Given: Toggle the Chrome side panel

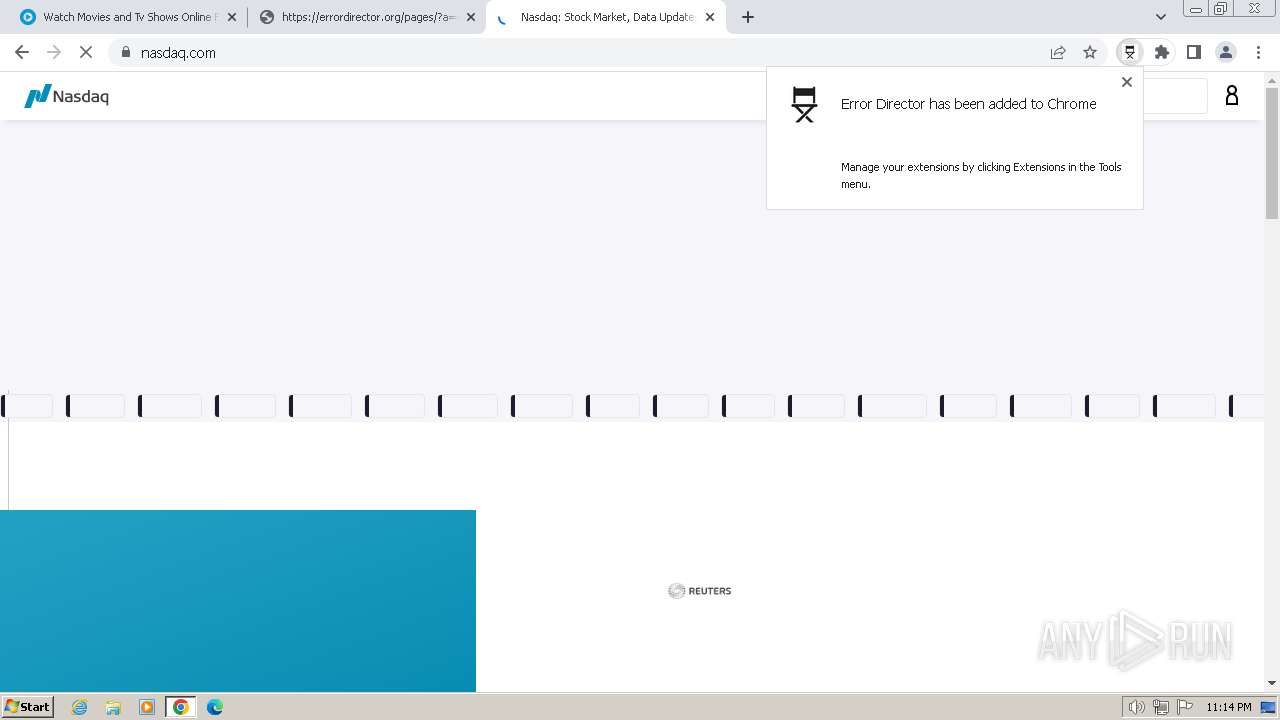Looking at the screenshot, I should click(1194, 52).
